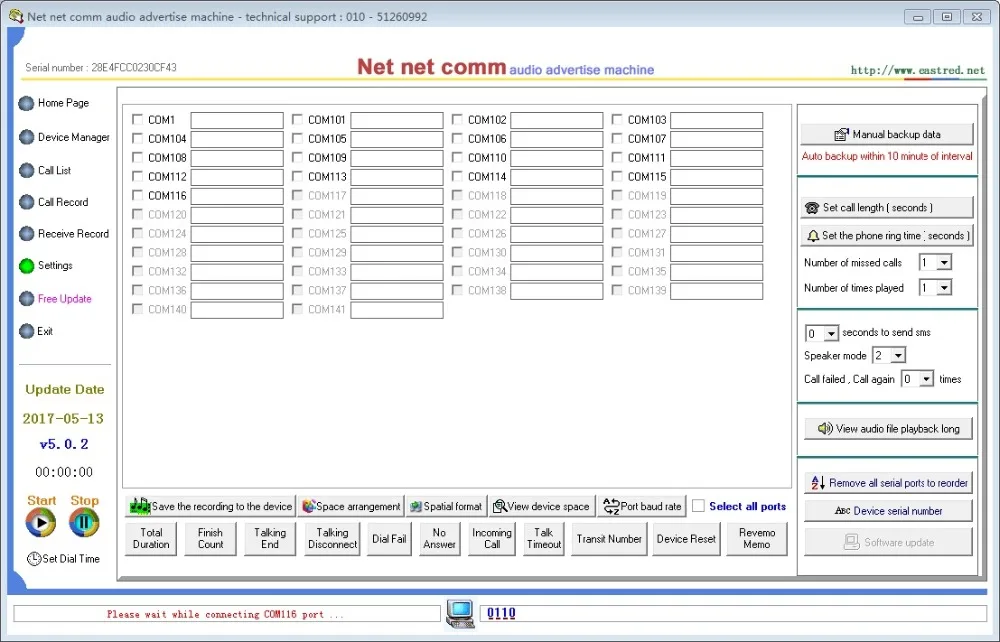
Task: Expand the seconds to send sms dropdown
Action: tap(830, 333)
